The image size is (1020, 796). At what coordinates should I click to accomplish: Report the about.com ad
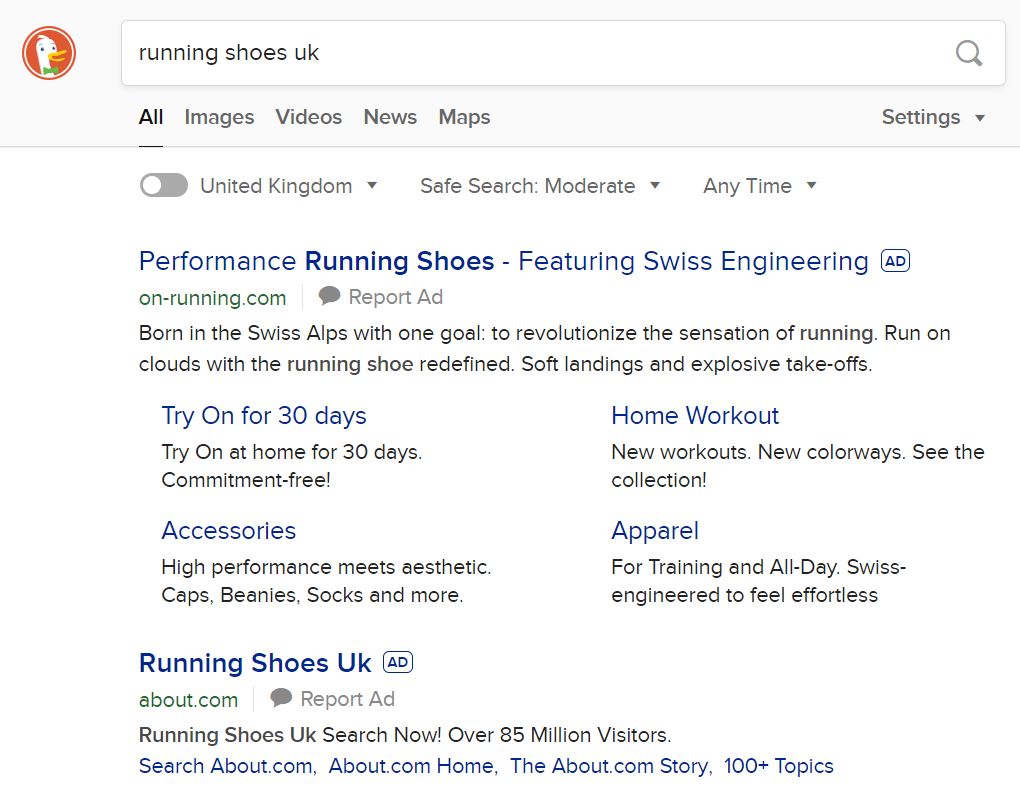[x=347, y=698]
